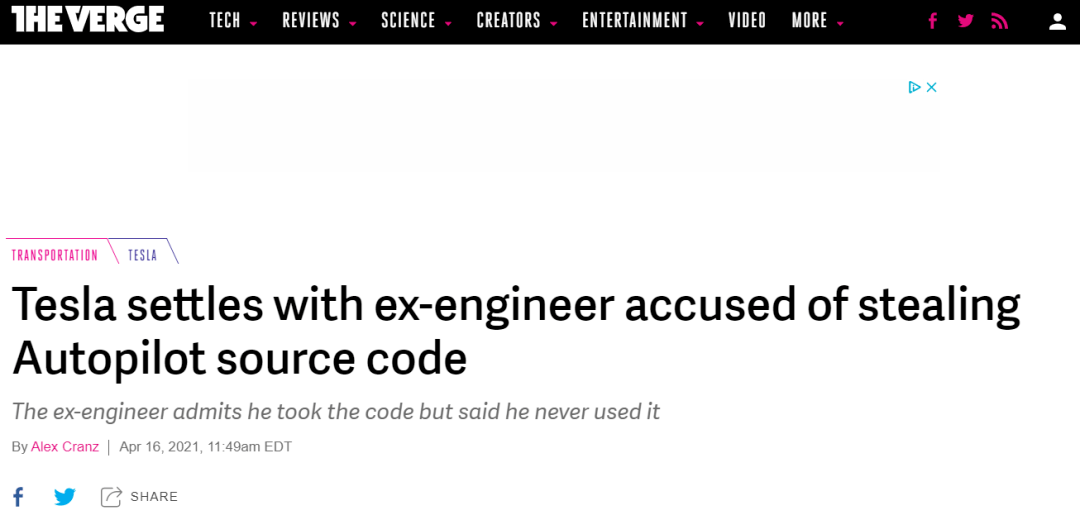Go to The Verge homepage logo
1080x520 pixels.
tap(87, 20)
